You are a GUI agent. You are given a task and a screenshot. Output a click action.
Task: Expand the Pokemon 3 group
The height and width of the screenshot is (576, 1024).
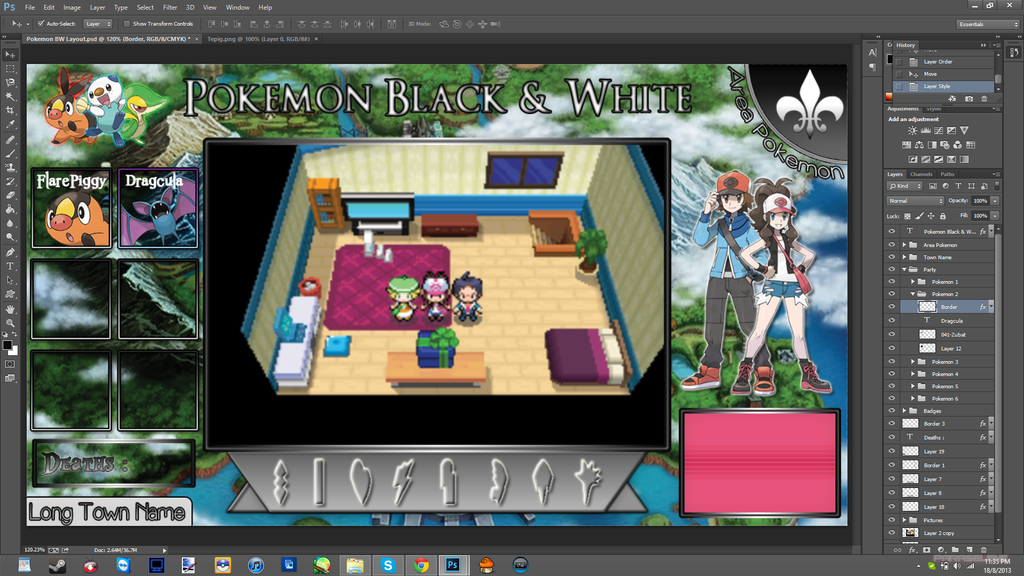(913, 361)
